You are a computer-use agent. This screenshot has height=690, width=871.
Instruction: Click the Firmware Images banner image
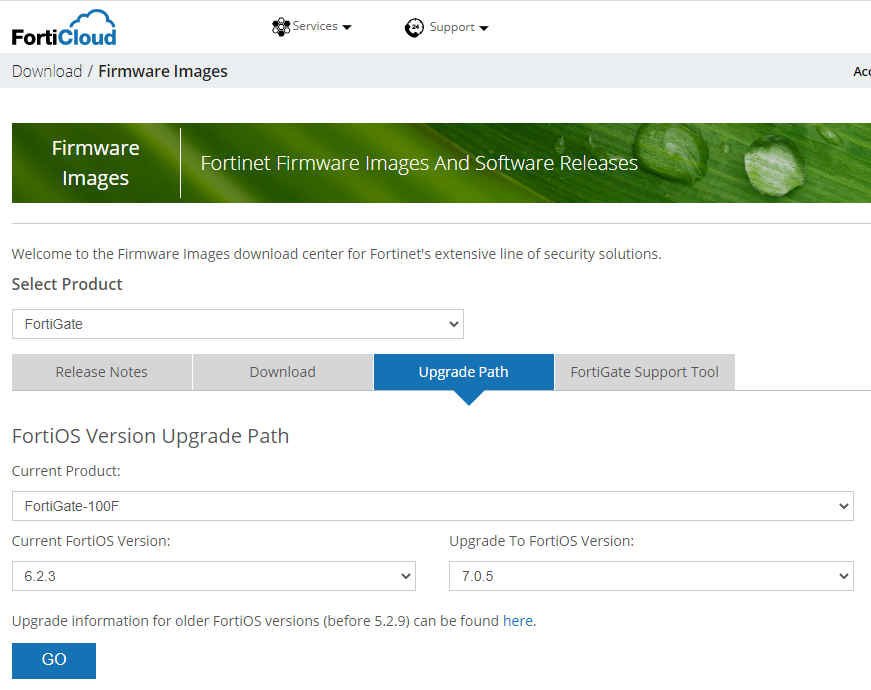click(442, 163)
